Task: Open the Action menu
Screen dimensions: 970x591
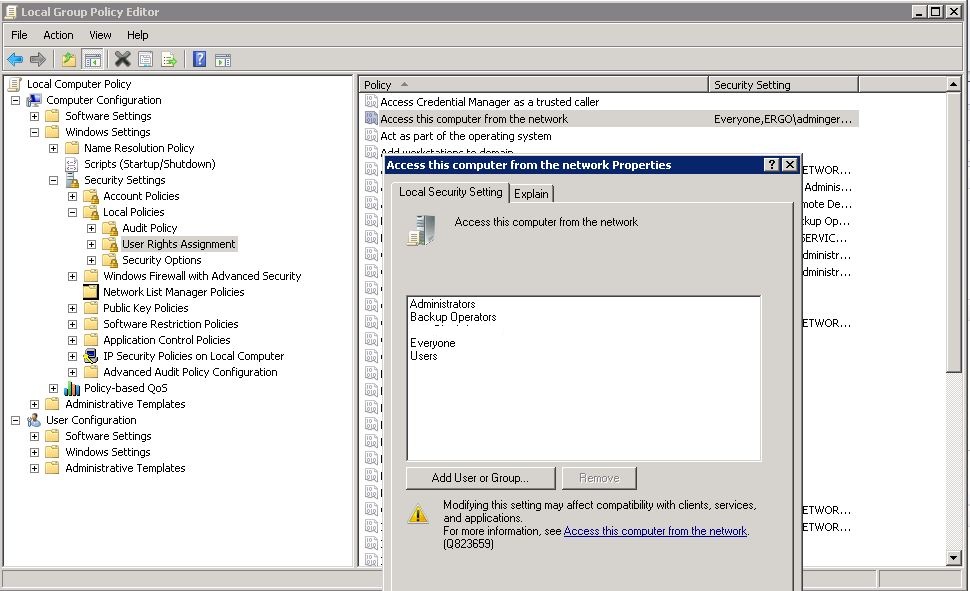Action: pyautogui.click(x=58, y=34)
